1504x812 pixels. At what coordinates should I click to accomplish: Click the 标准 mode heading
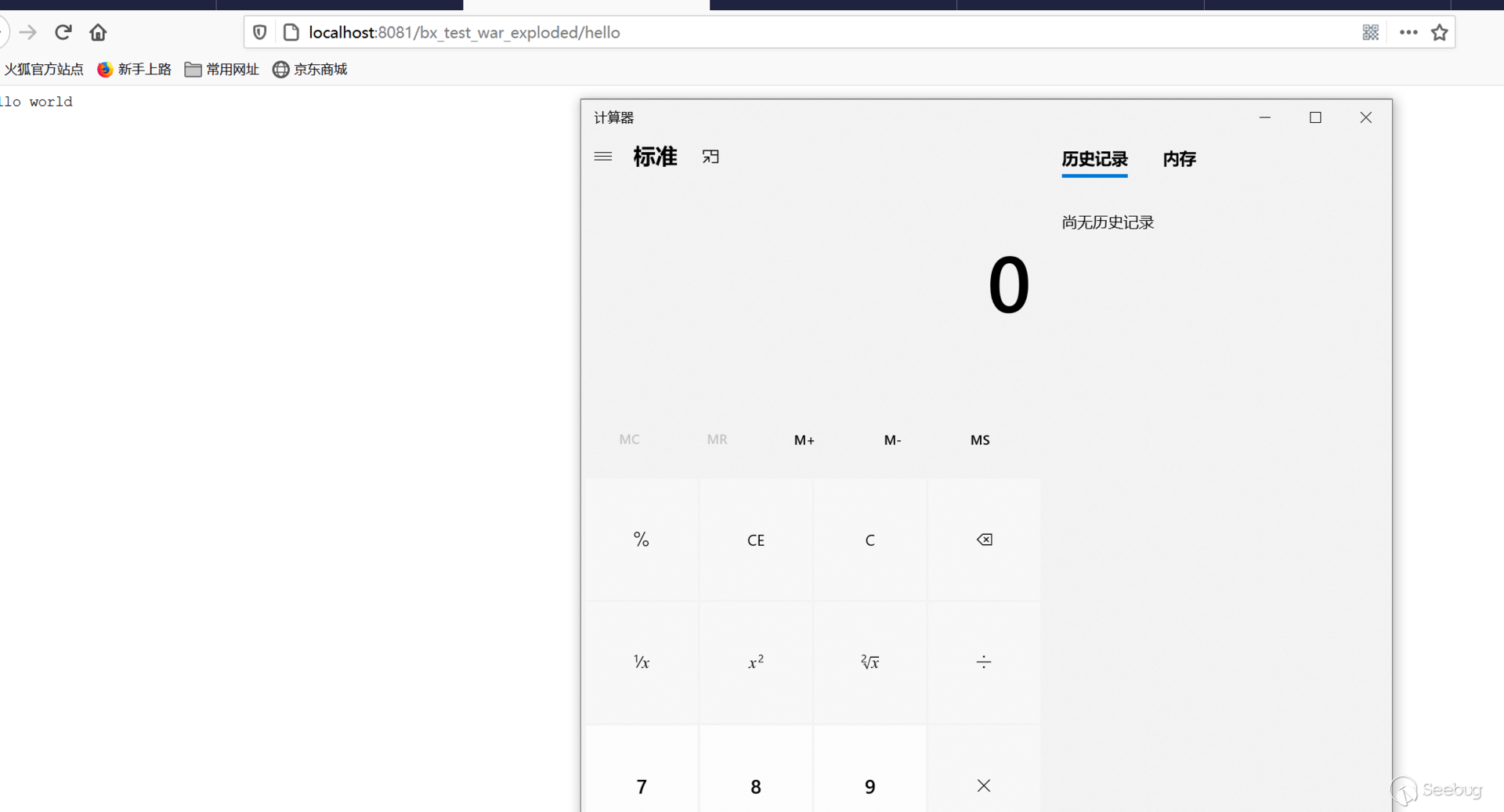(x=655, y=157)
